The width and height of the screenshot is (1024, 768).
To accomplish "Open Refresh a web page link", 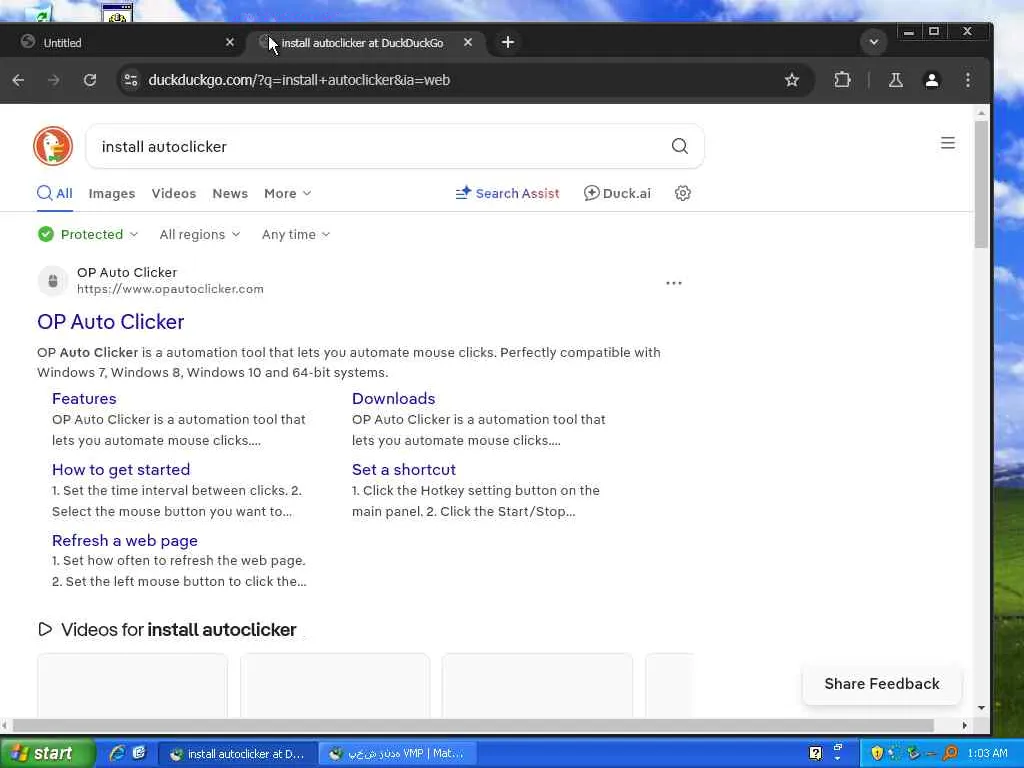I will click(125, 541).
